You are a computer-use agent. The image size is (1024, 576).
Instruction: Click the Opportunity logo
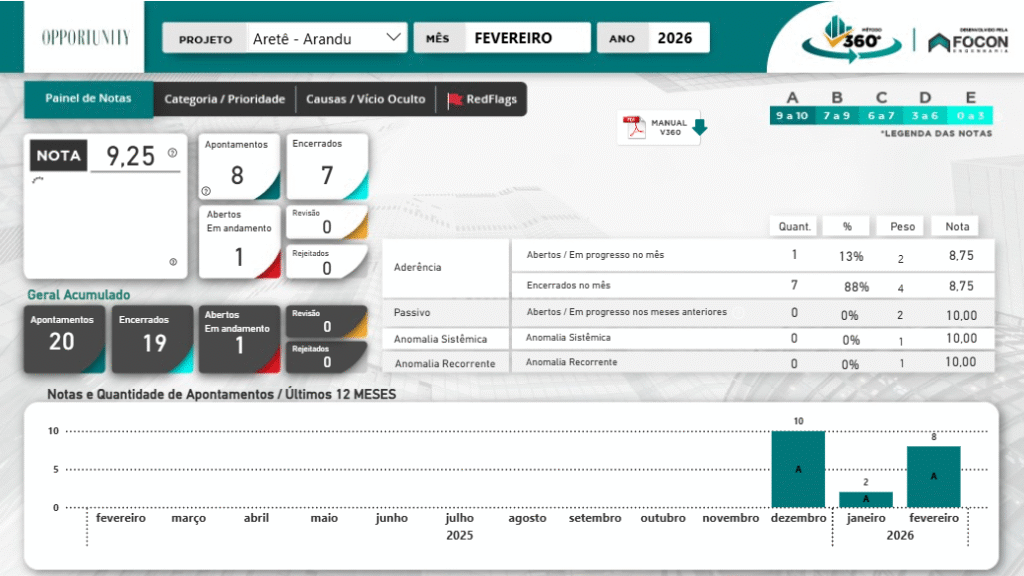[x=85, y=38]
